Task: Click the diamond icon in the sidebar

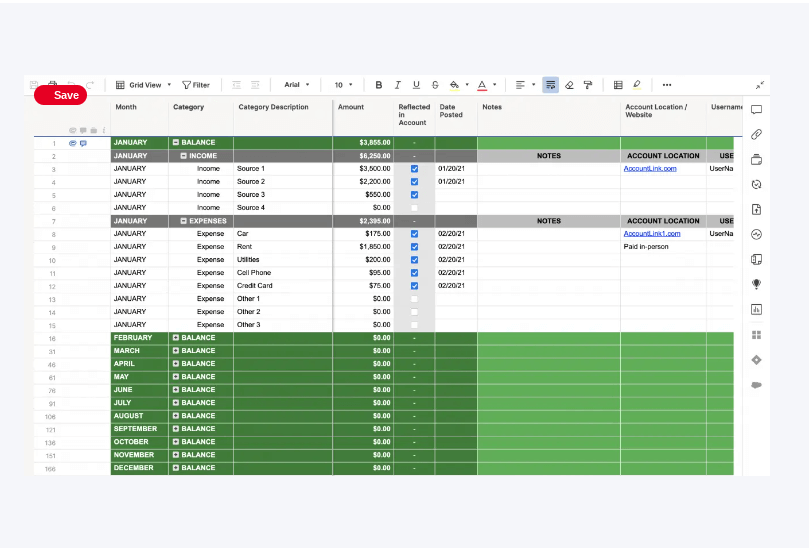Action: tap(756, 360)
